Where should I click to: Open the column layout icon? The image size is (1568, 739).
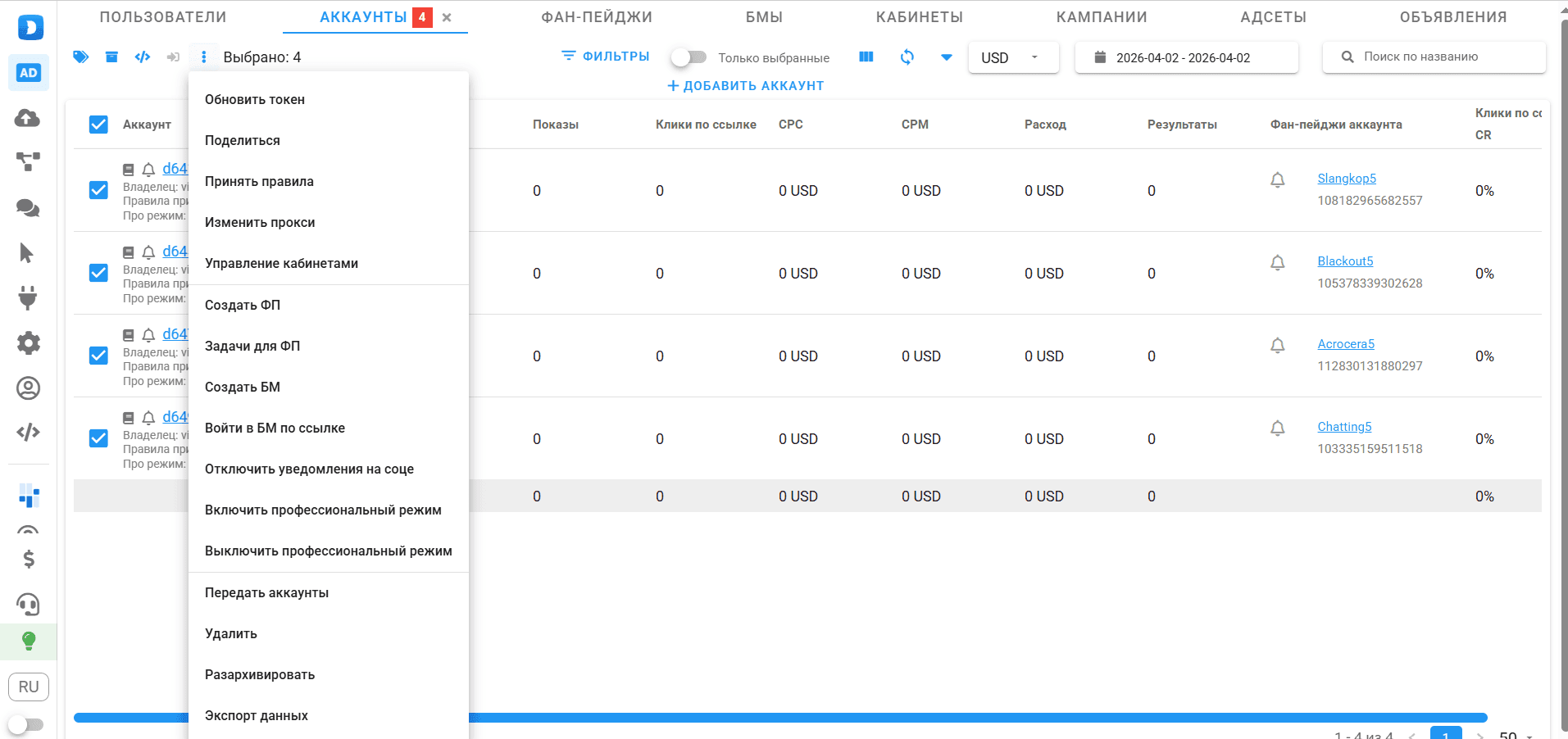866,57
